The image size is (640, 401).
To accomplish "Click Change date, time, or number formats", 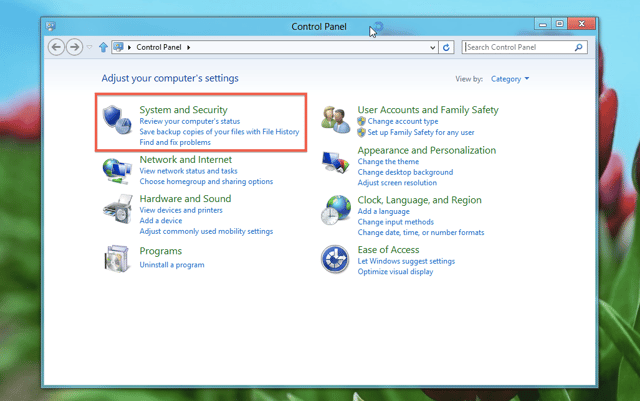I will 421,233.
